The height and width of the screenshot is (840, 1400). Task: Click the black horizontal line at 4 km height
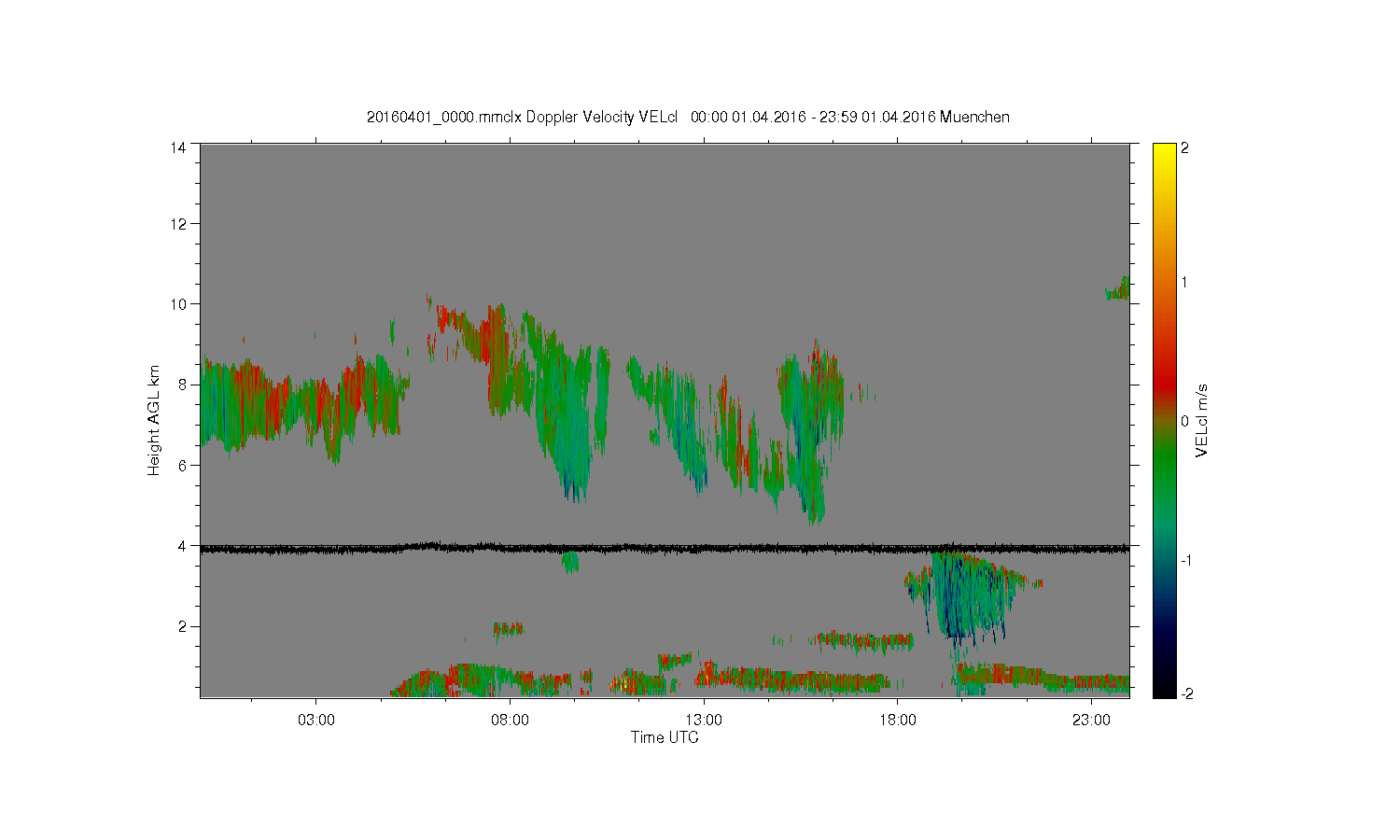[x=665, y=549]
